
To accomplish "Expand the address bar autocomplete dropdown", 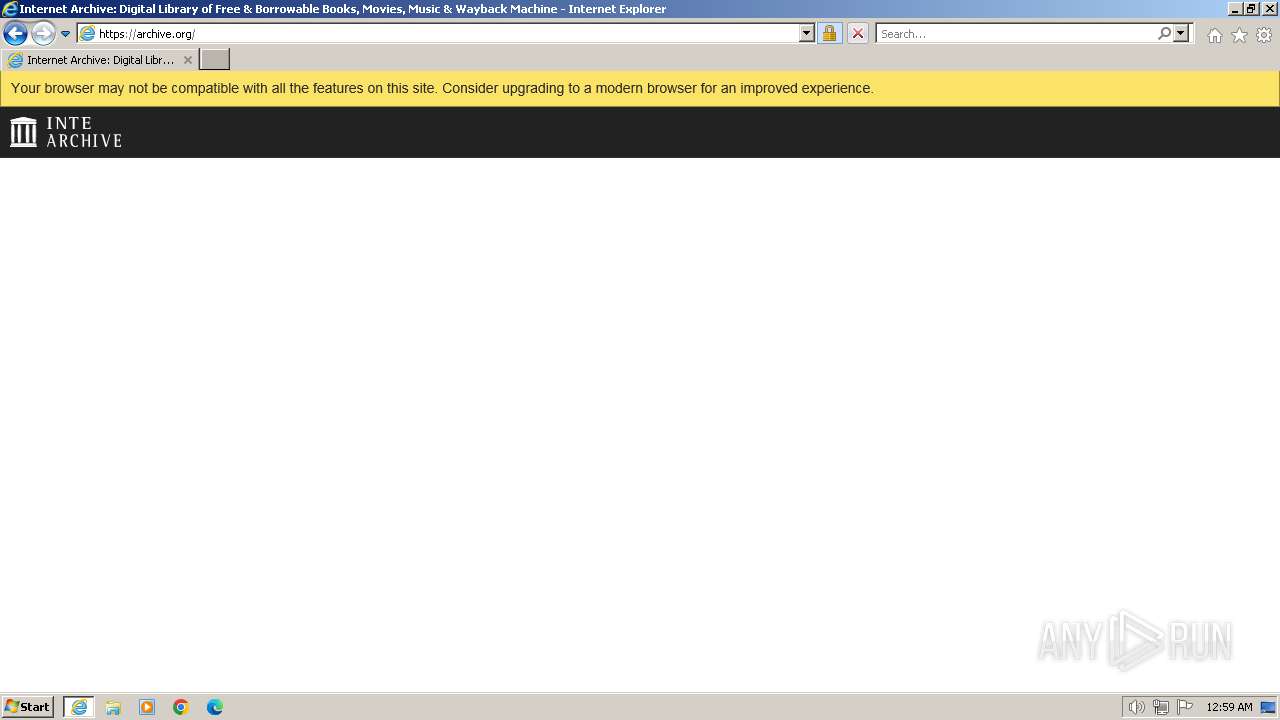I will pyautogui.click(x=807, y=34).
